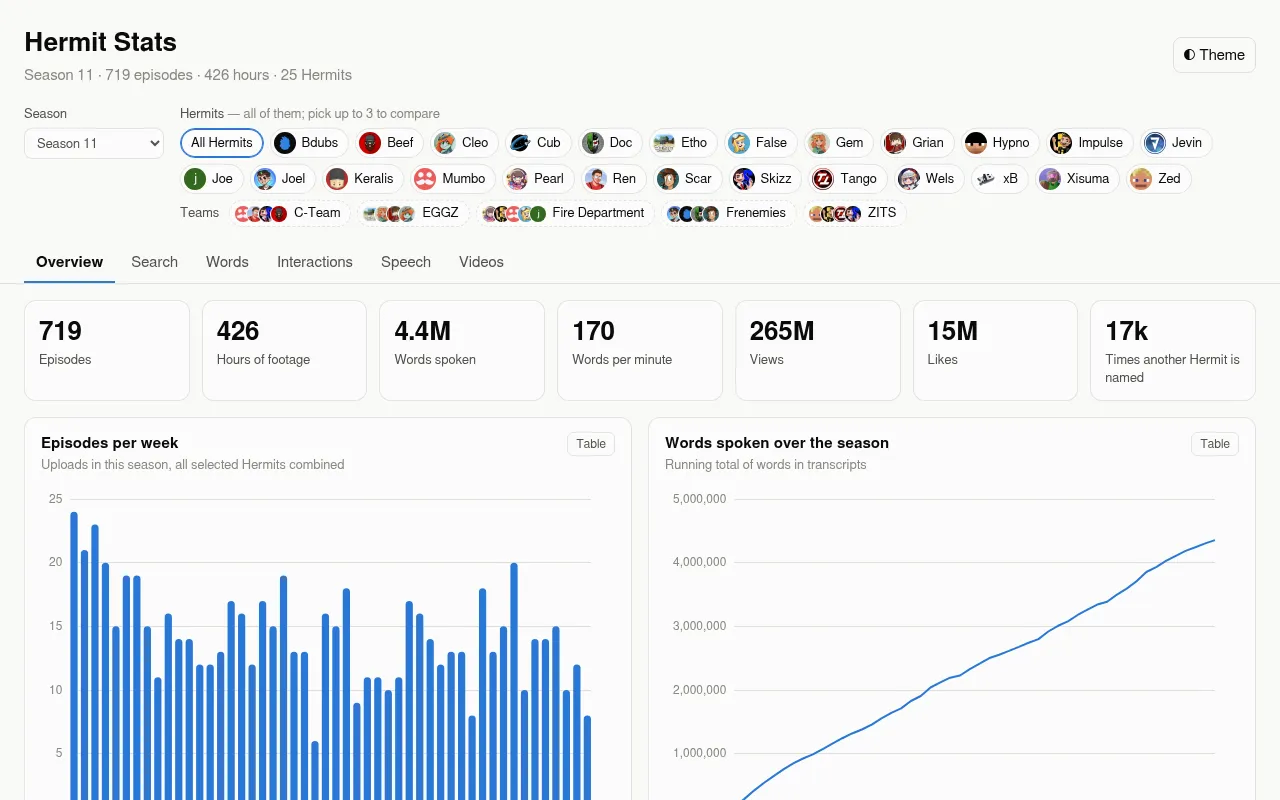Click Mumbo's avatar icon

(425, 179)
